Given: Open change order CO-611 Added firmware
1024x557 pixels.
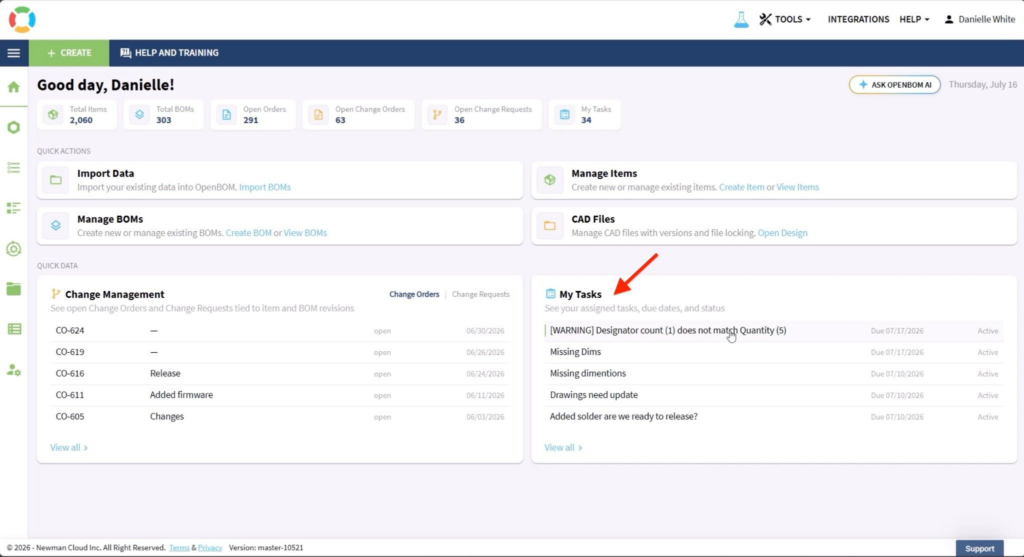Looking at the screenshot, I should [x=280, y=395].
